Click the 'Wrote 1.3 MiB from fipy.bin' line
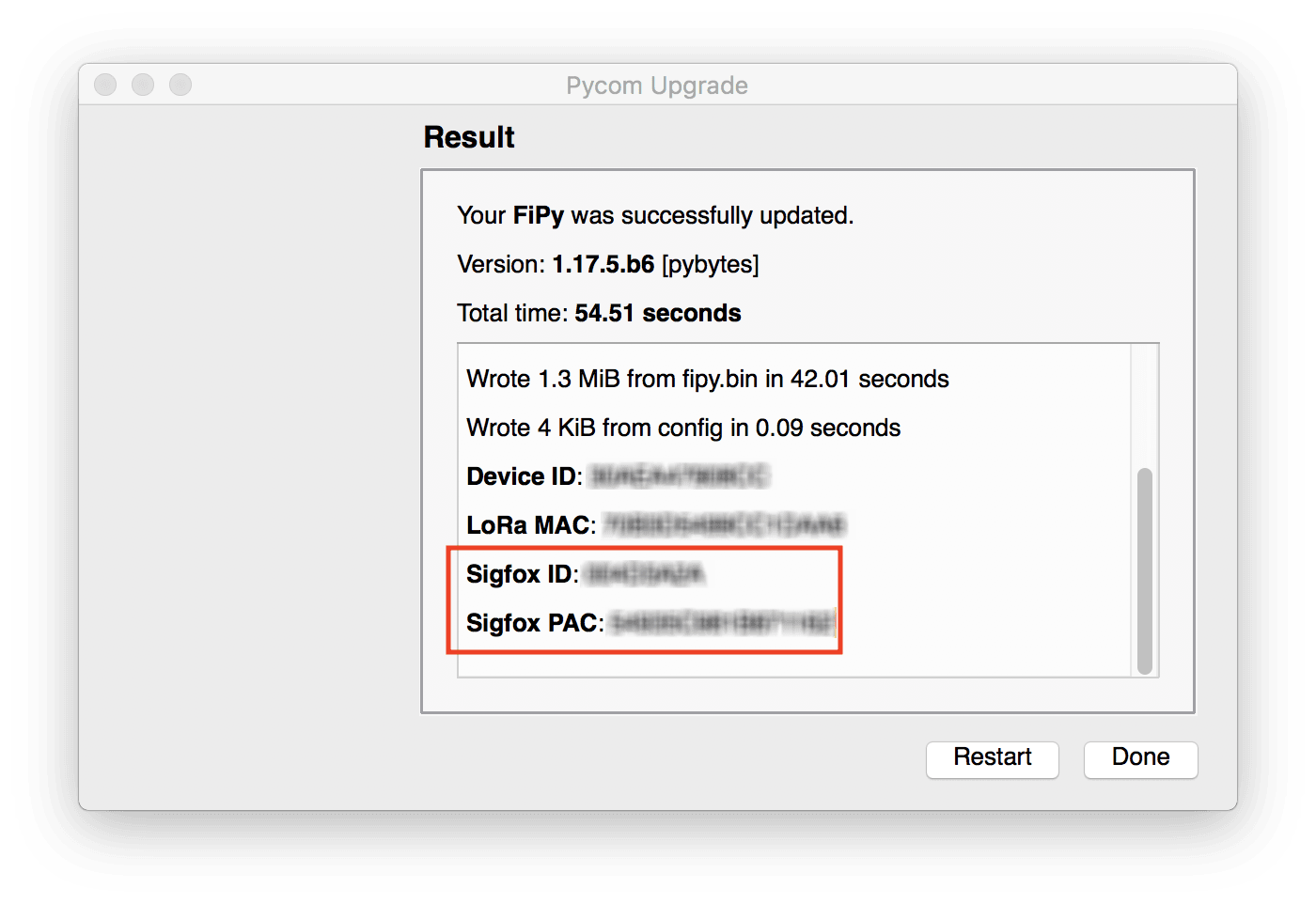The width and height of the screenshot is (1316, 904). point(707,379)
